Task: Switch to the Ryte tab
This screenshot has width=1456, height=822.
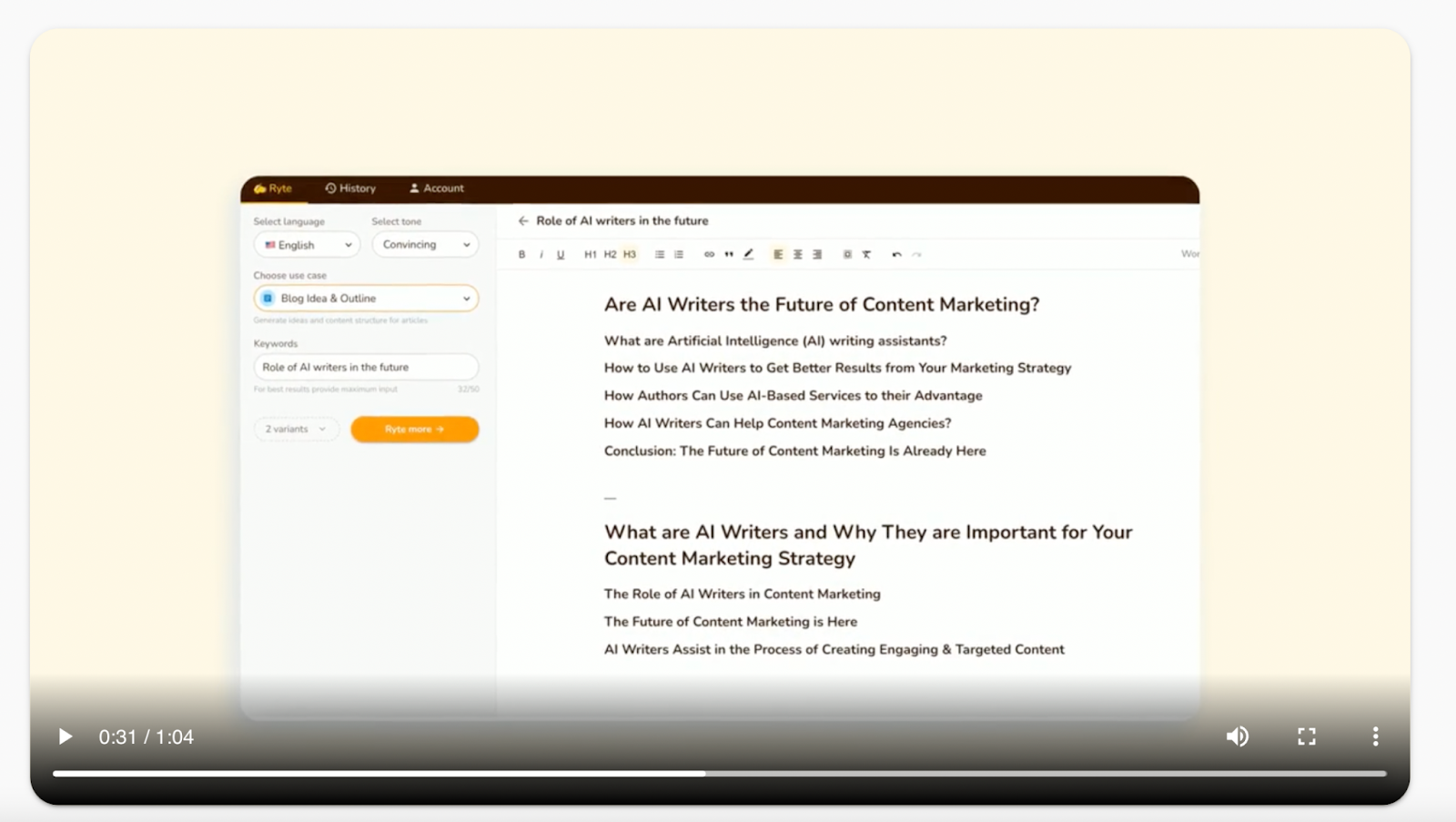Action: [x=273, y=188]
